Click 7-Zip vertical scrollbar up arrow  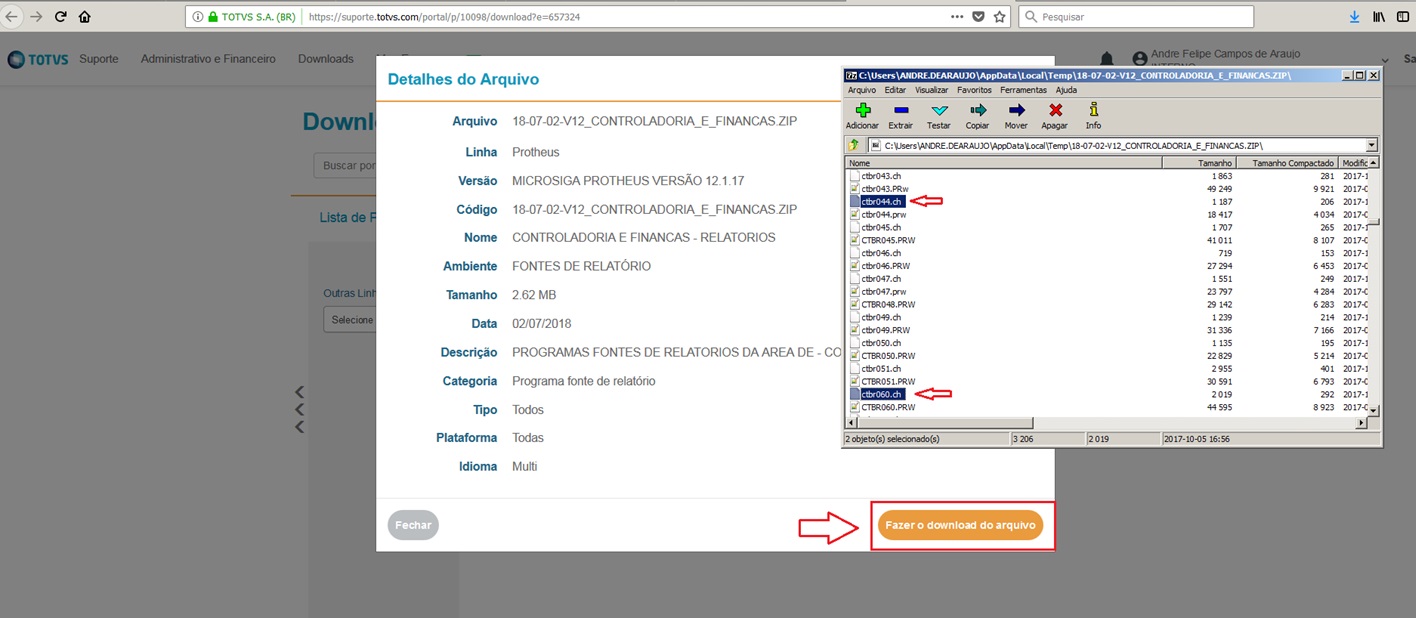click(1373, 162)
